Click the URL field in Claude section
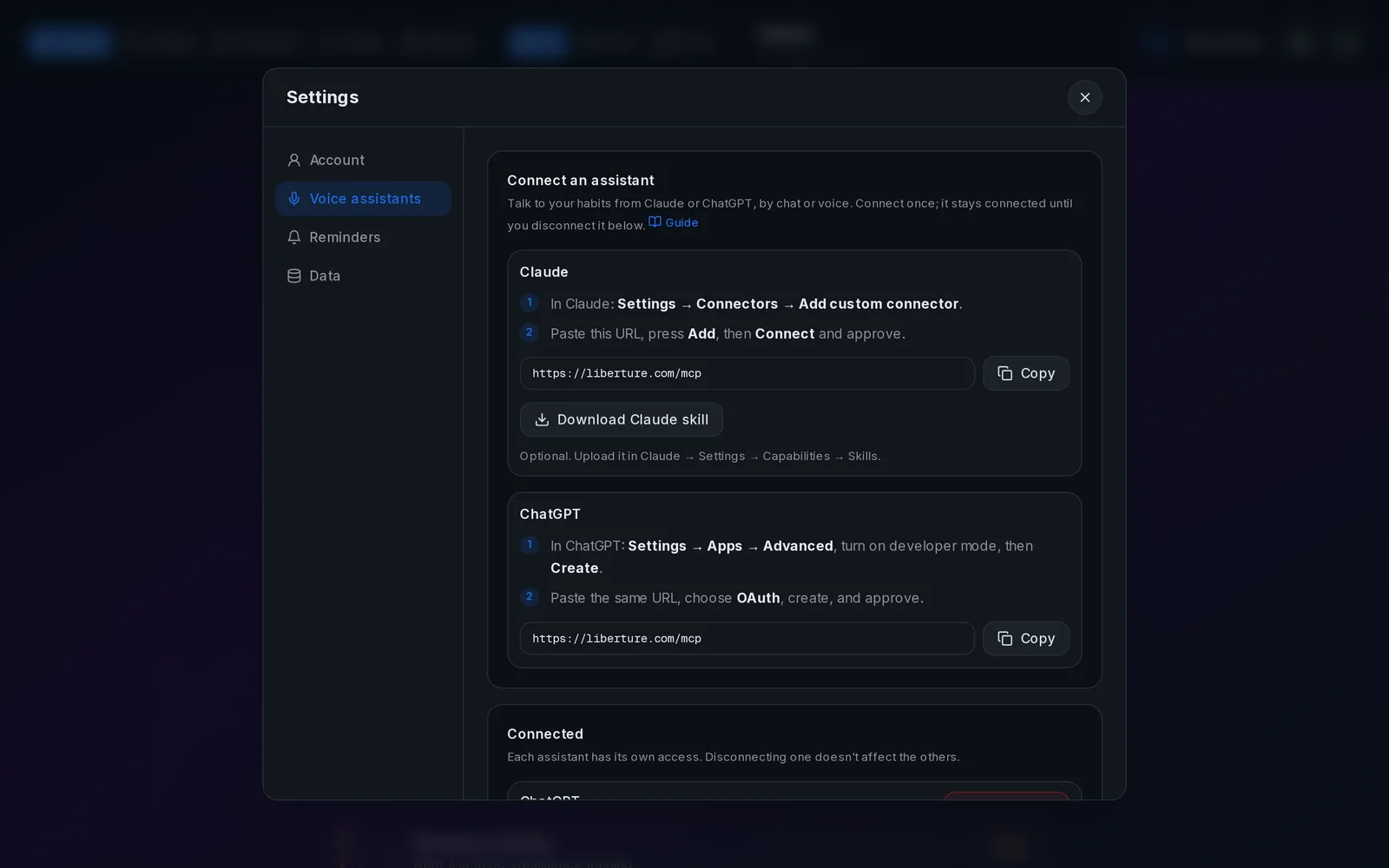1389x868 pixels. click(x=747, y=373)
